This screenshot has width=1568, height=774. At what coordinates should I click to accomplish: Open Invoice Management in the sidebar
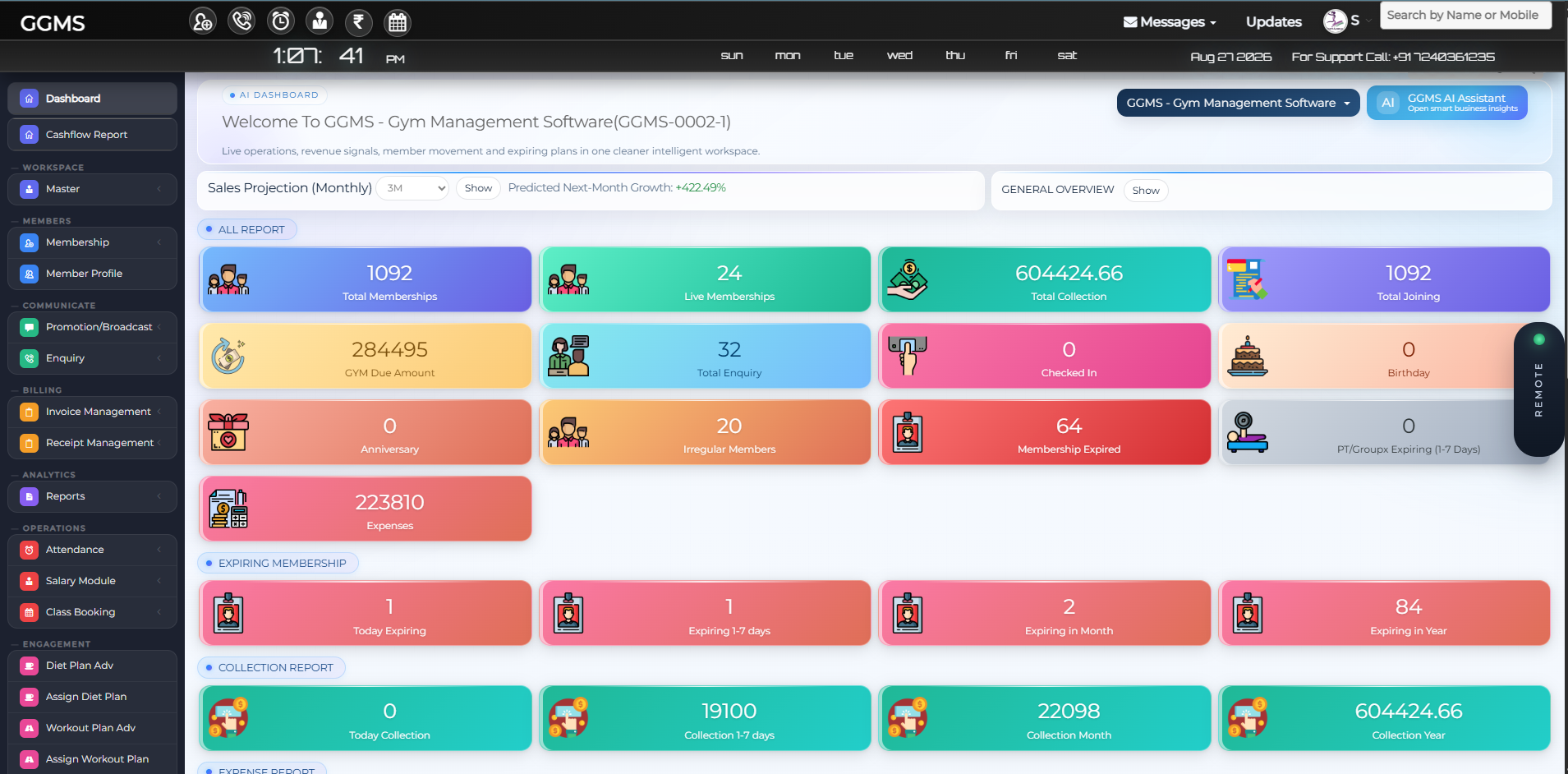[92, 412]
